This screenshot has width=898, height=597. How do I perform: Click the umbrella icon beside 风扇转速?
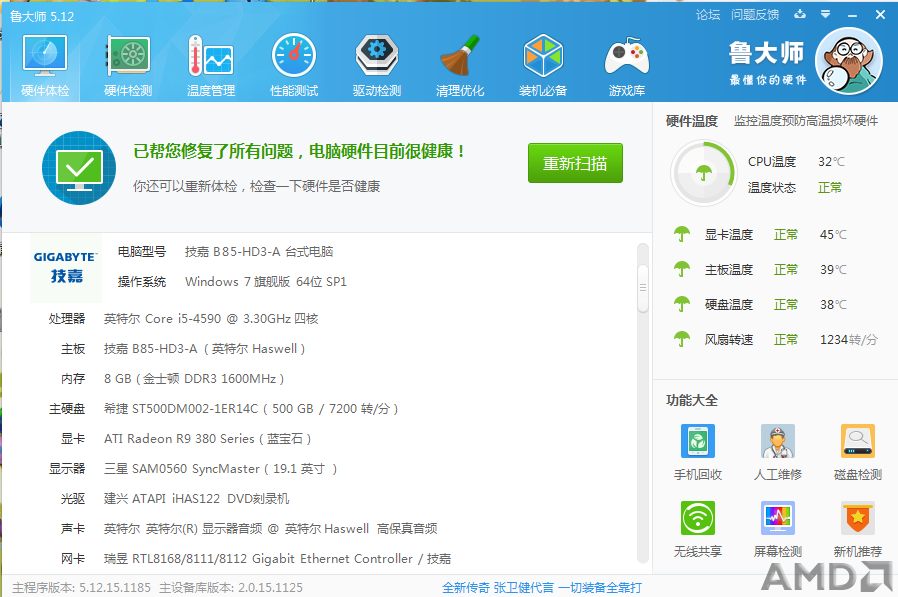point(682,339)
